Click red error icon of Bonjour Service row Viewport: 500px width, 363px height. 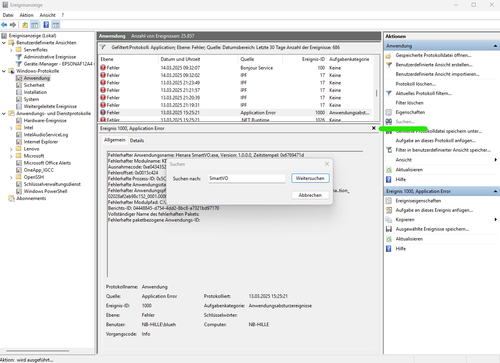(103, 68)
